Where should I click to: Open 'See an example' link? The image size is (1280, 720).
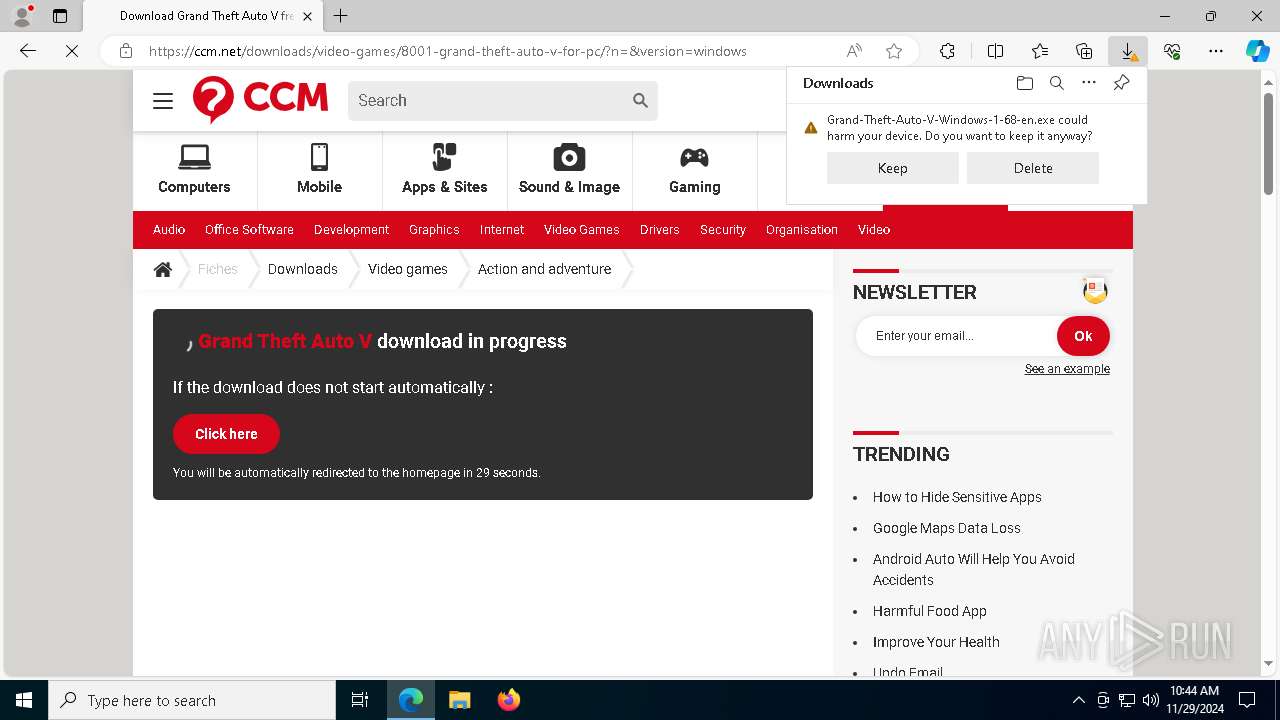click(1067, 369)
